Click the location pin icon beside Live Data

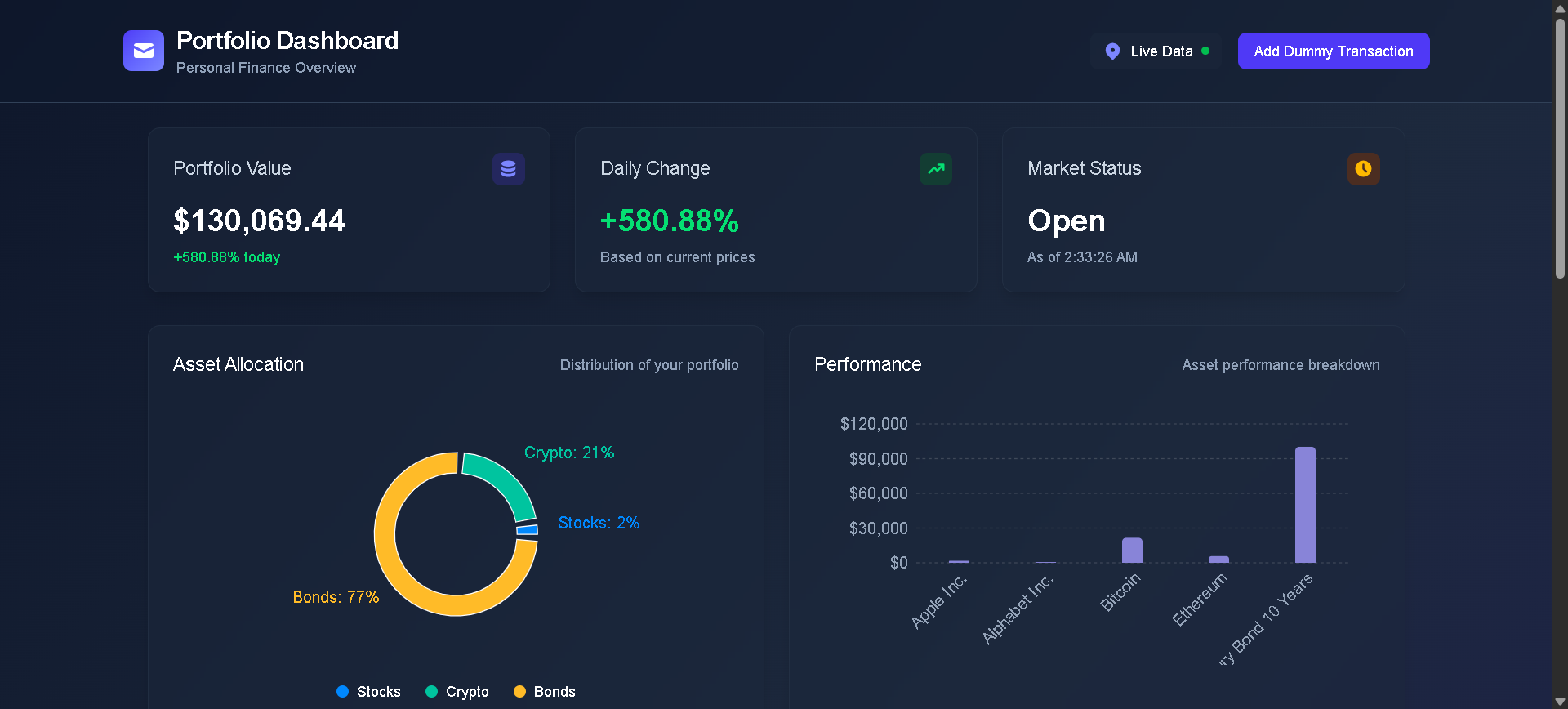[1112, 51]
